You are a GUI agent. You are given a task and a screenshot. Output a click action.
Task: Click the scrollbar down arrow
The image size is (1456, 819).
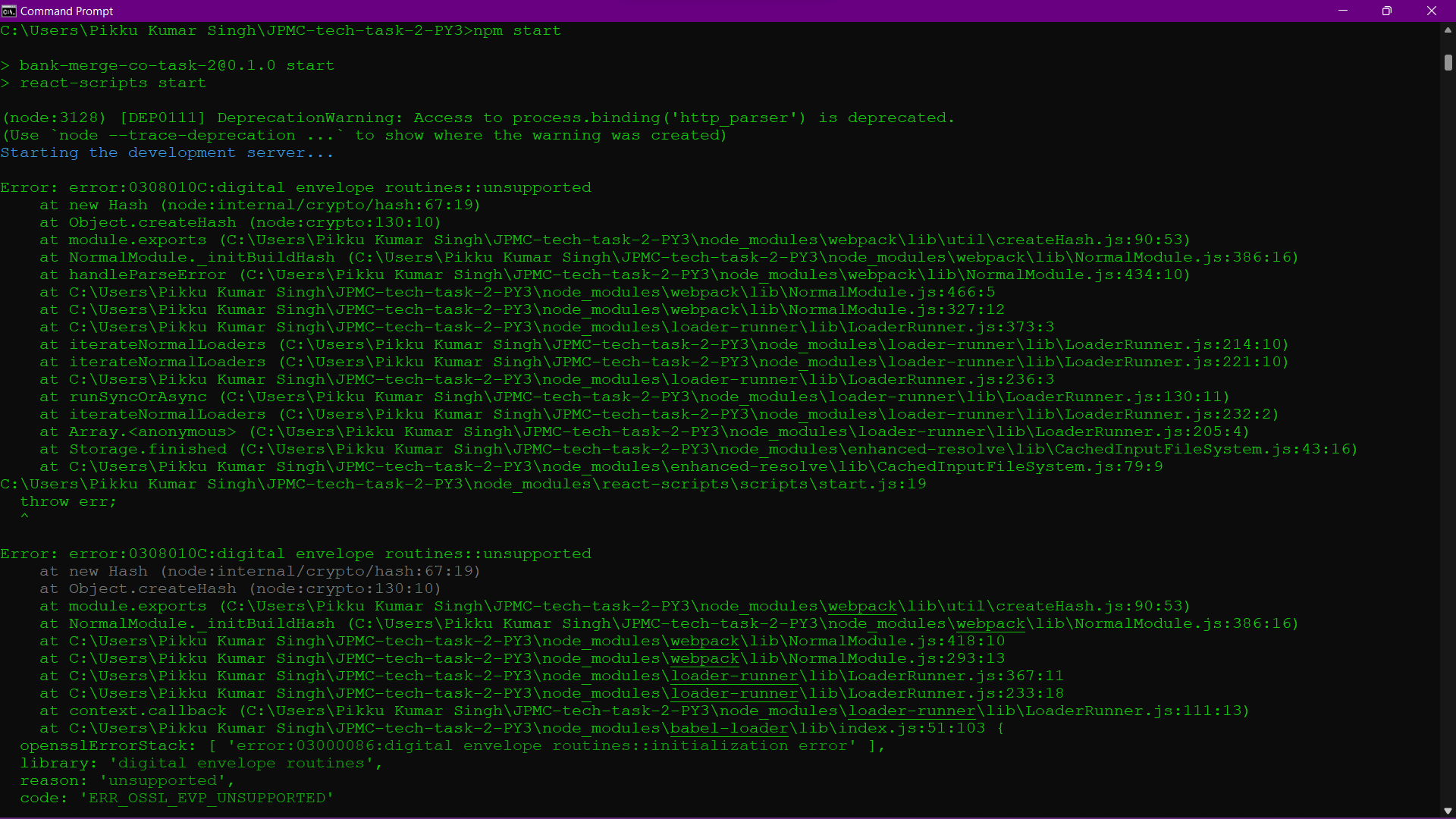pos(1448,810)
